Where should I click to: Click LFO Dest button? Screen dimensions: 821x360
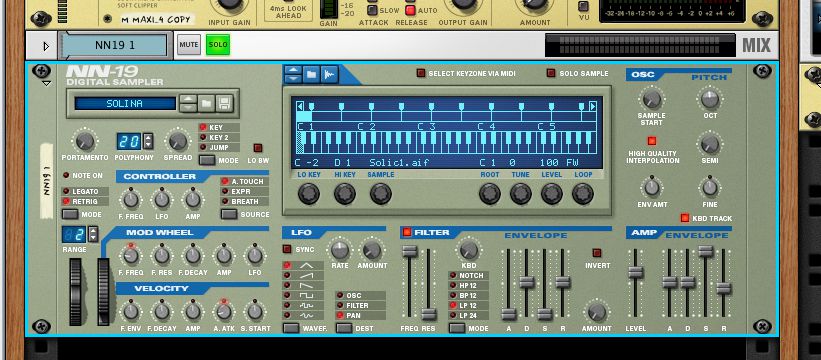(x=344, y=328)
